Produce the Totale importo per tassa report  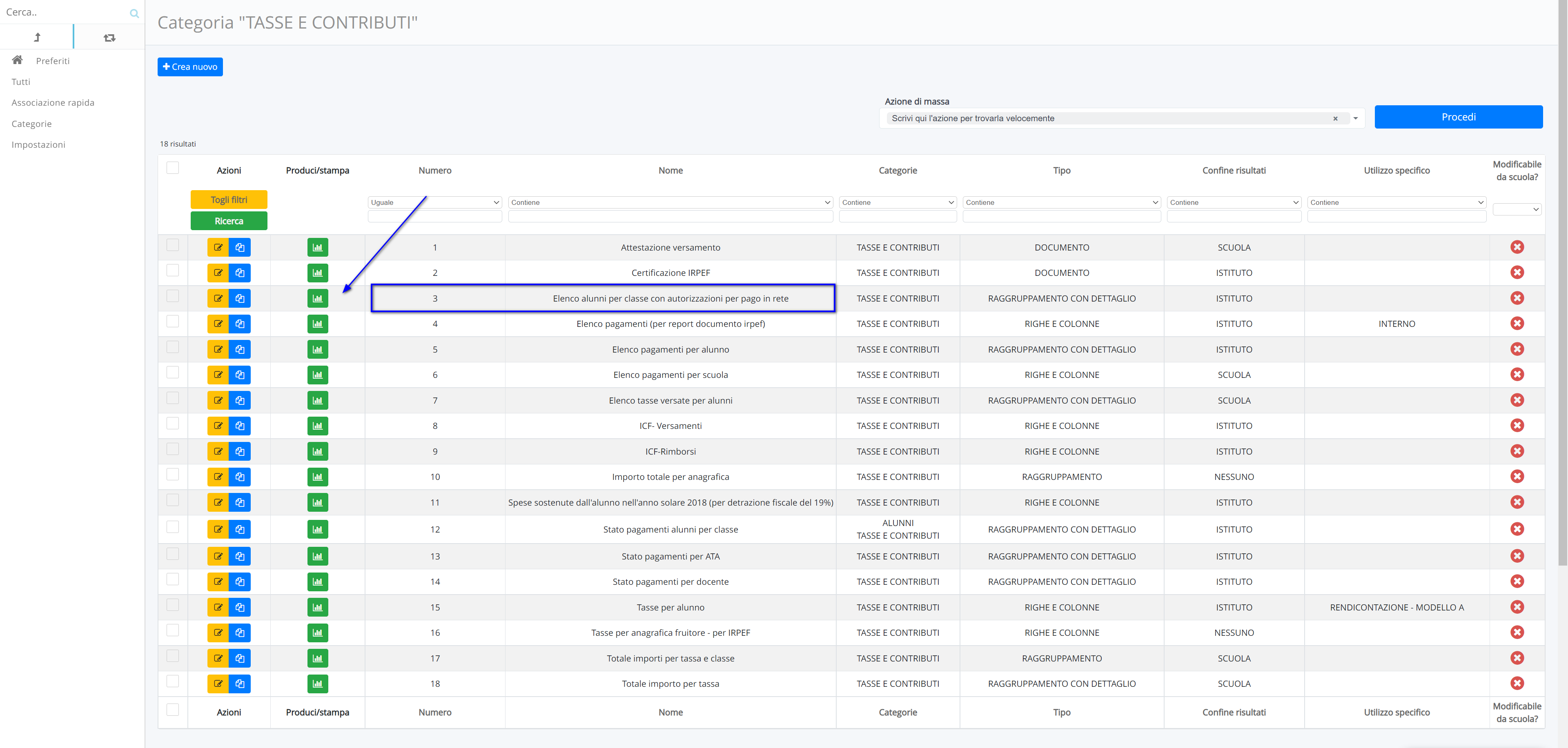pos(318,684)
